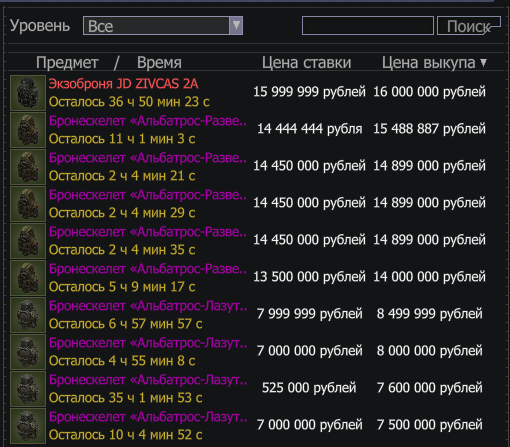The width and height of the screenshot is (510, 447).
Task: Select Альбатрос-Лазут icon with 35 ч 1 мин
Action: (x=28, y=389)
